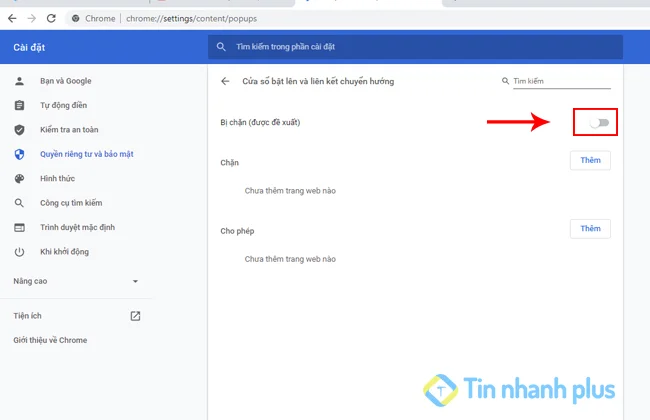Toggle the Bị chặn (được đề xuất) switch

(599, 123)
